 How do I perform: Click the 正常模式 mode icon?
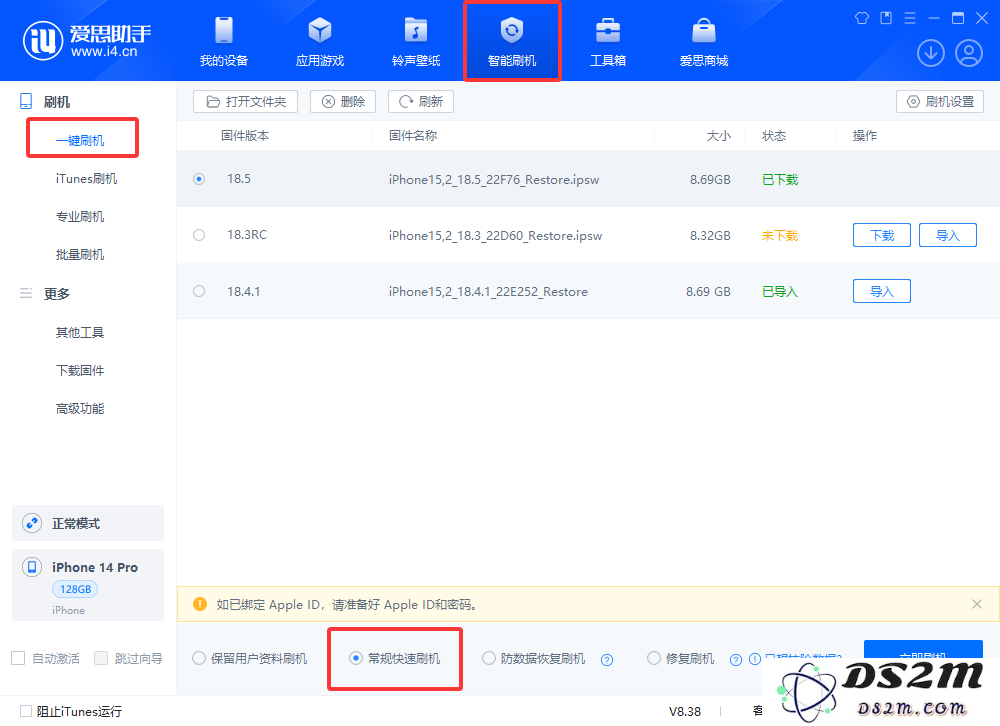pyautogui.click(x=32, y=523)
